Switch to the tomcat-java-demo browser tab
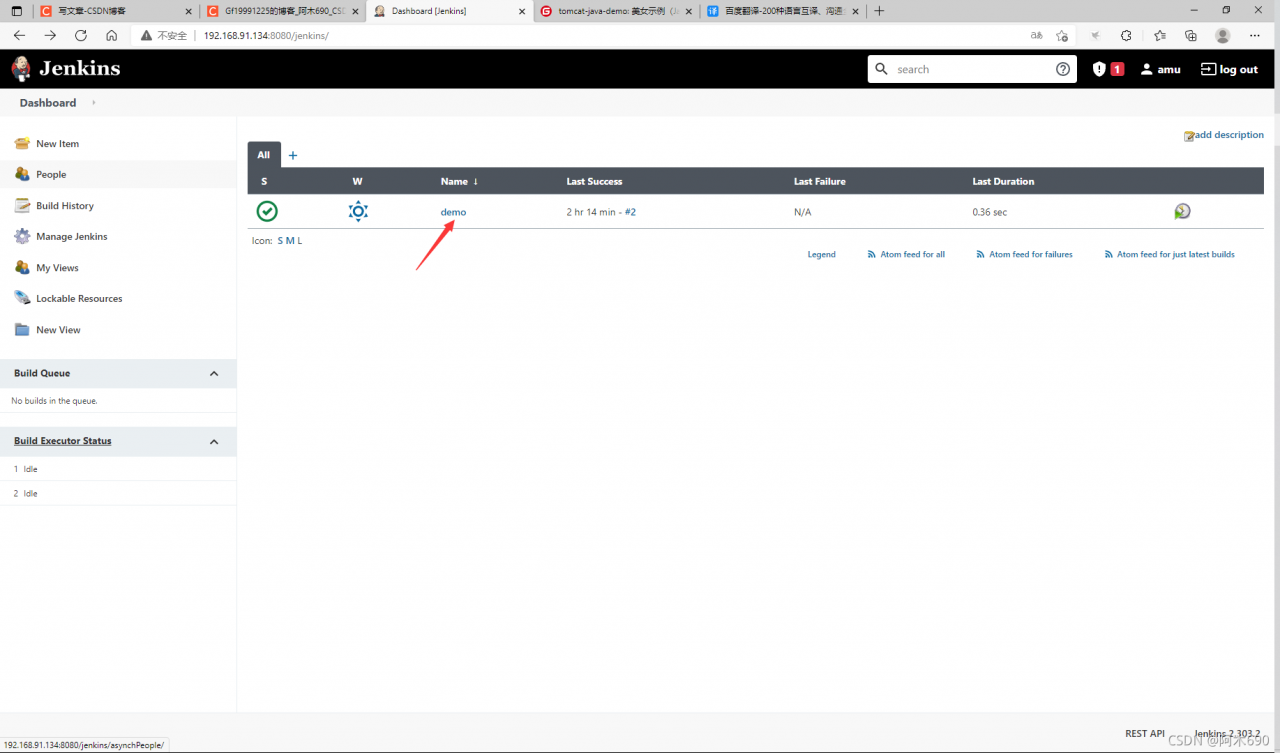This screenshot has height=753, width=1280. [614, 11]
